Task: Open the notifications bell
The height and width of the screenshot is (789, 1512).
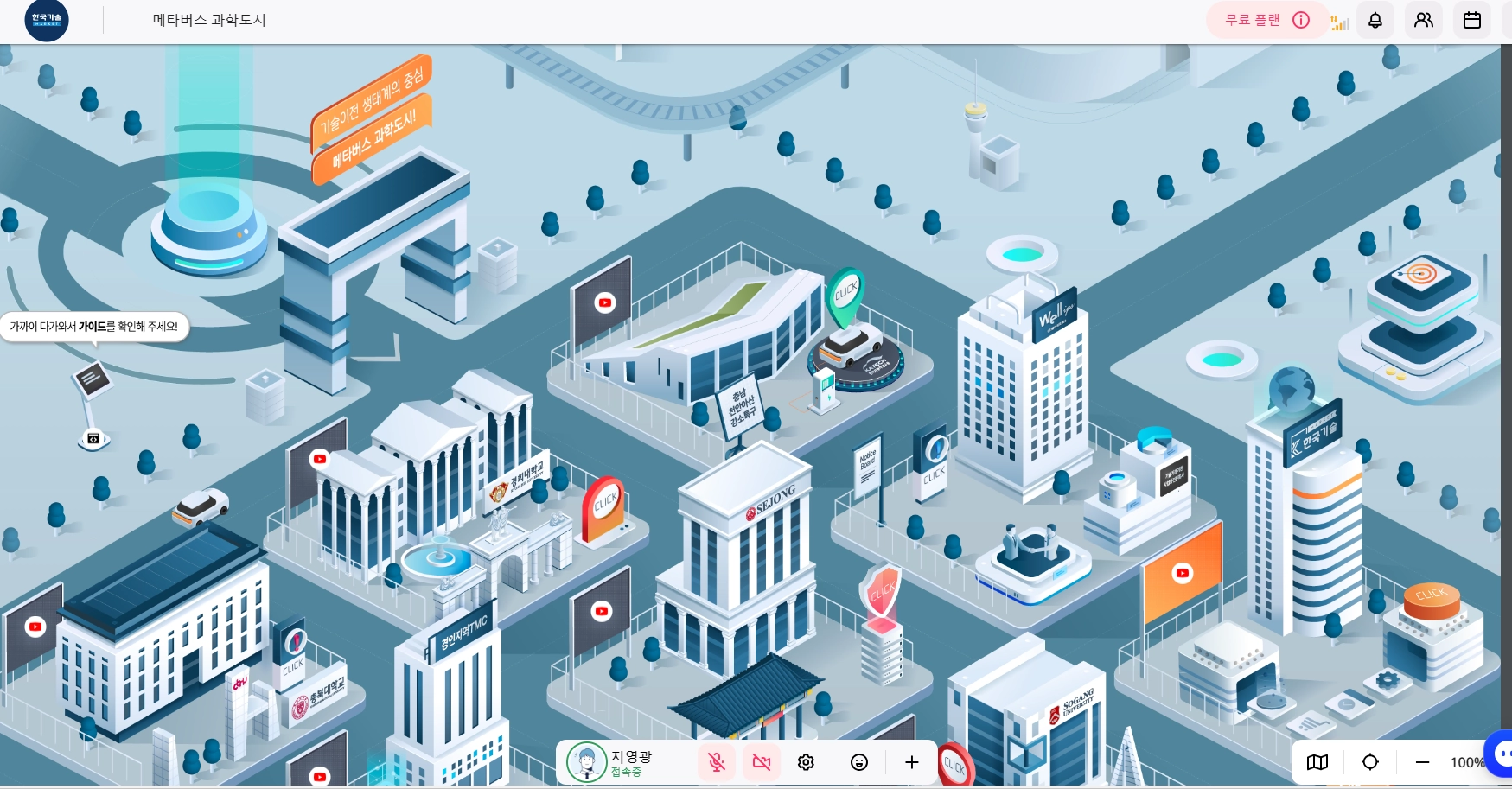Action: coord(1375,20)
